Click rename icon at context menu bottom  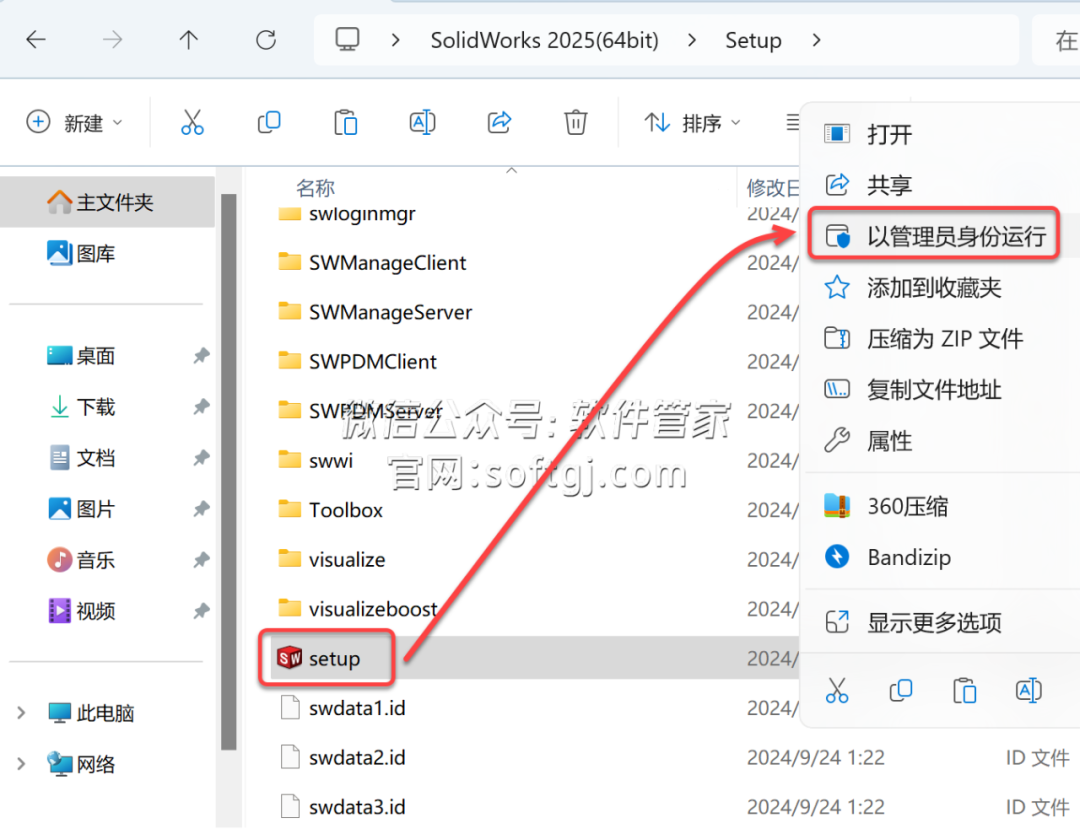click(x=1028, y=690)
